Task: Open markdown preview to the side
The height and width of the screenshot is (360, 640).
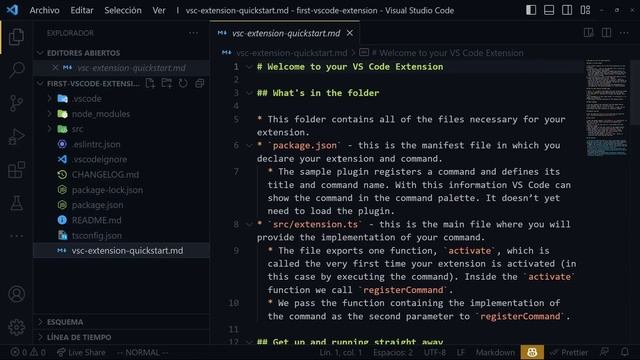Action: point(589,33)
